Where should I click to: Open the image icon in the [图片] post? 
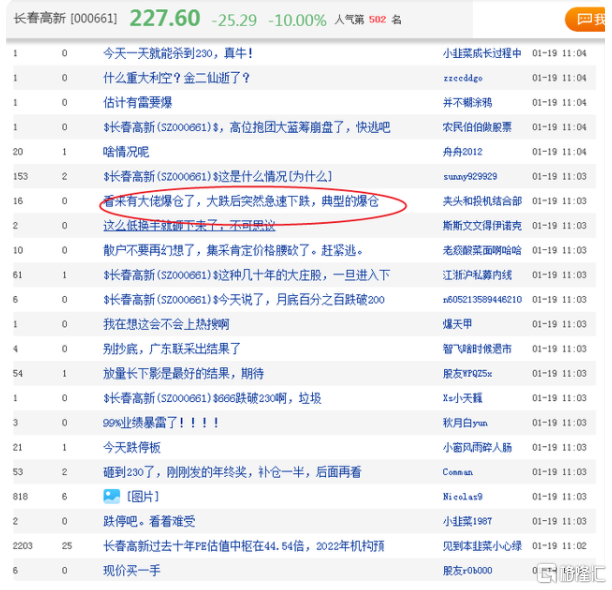coord(112,496)
